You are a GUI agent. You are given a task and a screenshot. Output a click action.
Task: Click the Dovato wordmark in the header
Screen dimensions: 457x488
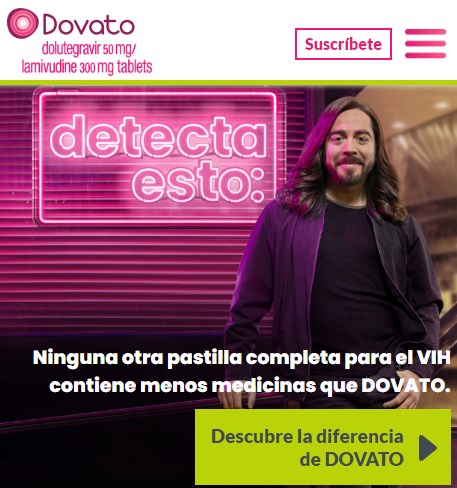click(x=89, y=24)
